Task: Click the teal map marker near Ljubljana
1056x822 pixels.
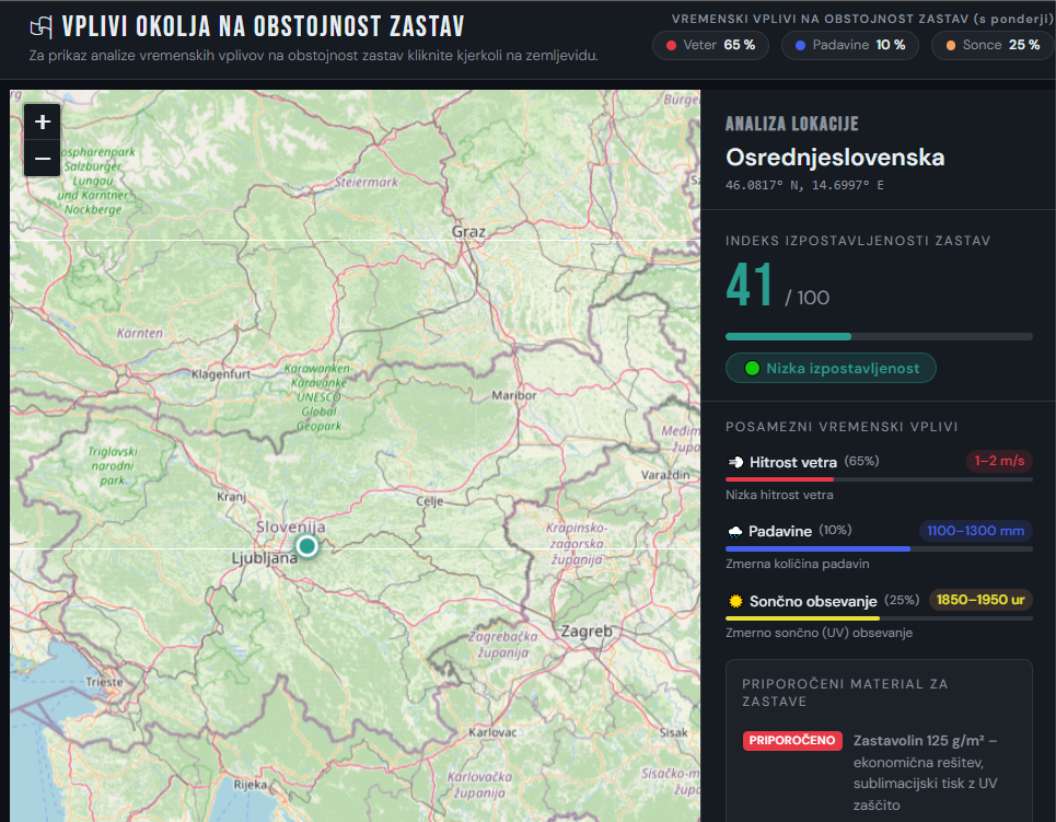Action: point(307,545)
